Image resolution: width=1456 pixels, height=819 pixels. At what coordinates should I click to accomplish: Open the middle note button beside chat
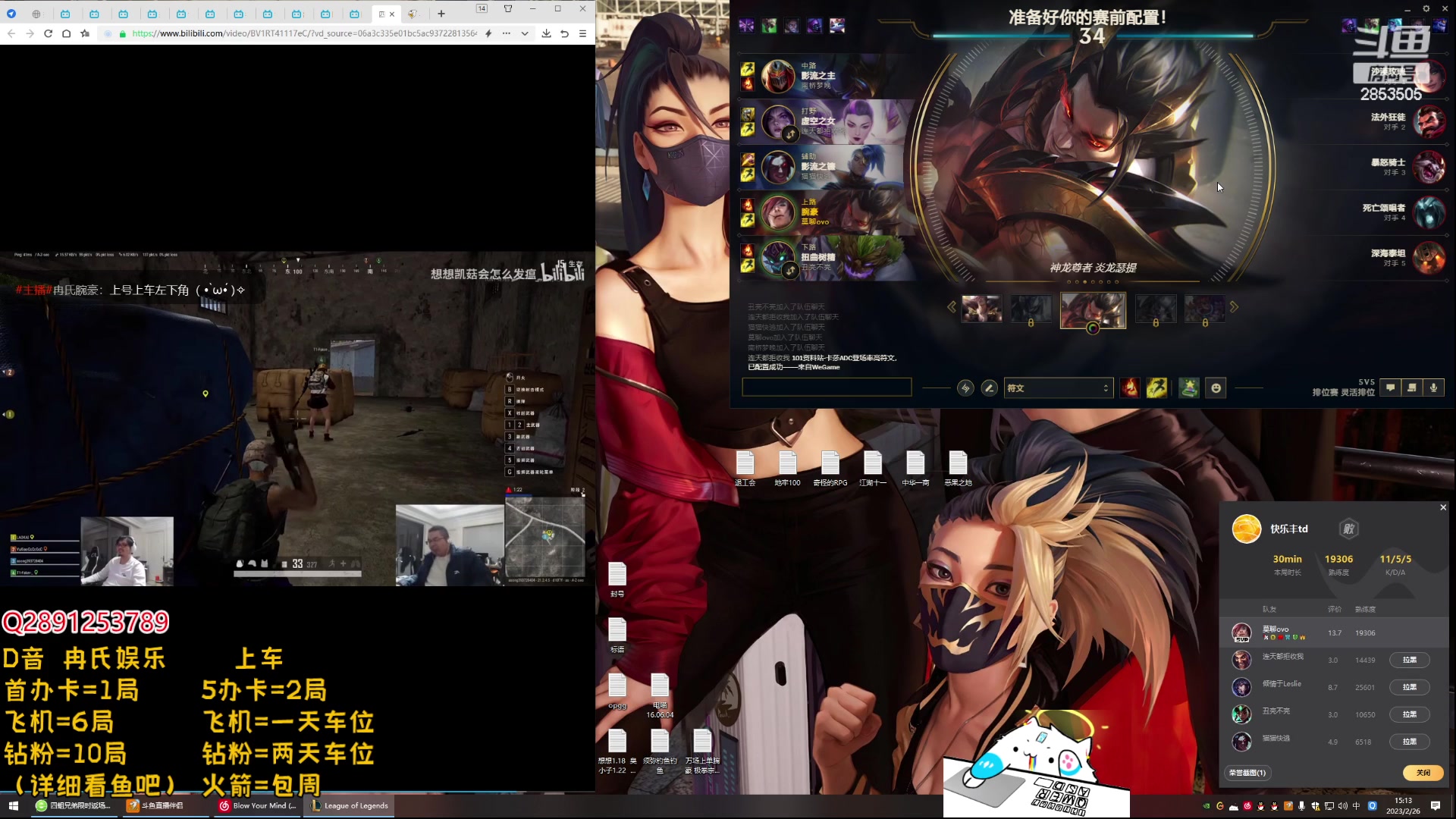tap(1411, 388)
